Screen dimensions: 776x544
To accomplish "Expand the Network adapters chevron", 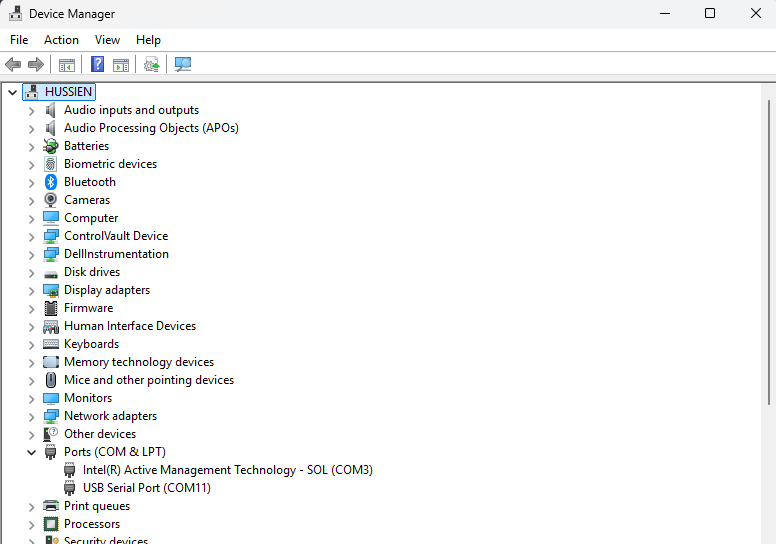I will [31, 417].
